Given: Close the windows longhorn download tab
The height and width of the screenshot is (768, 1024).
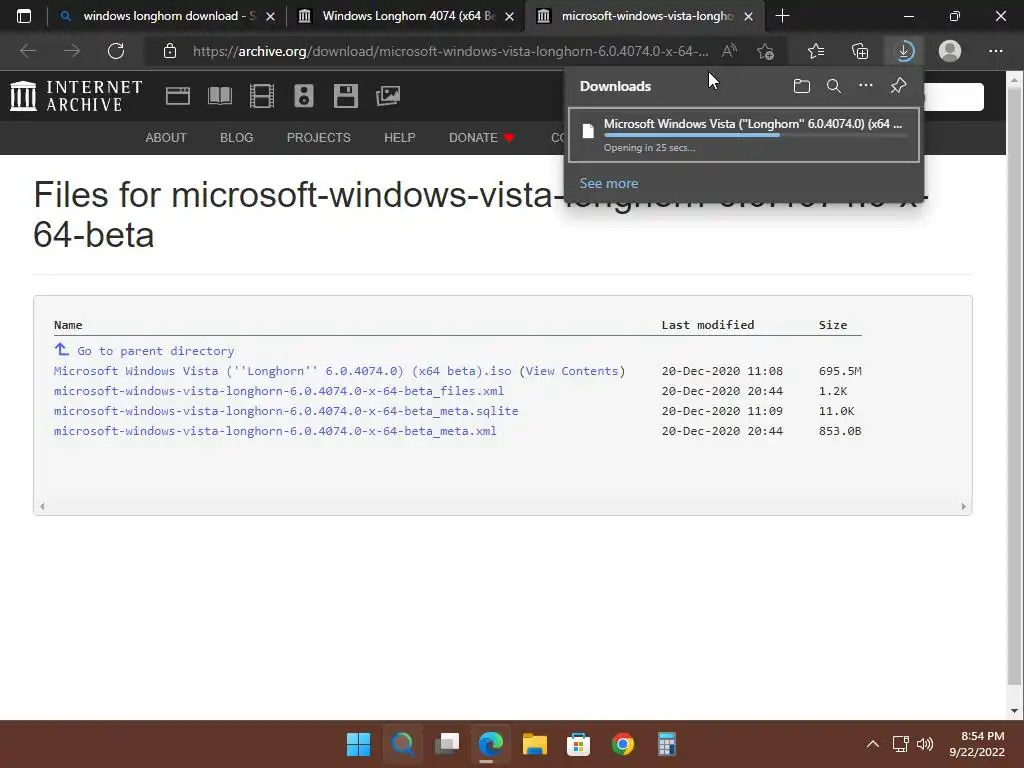Looking at the screenshot, I should 270,16.
